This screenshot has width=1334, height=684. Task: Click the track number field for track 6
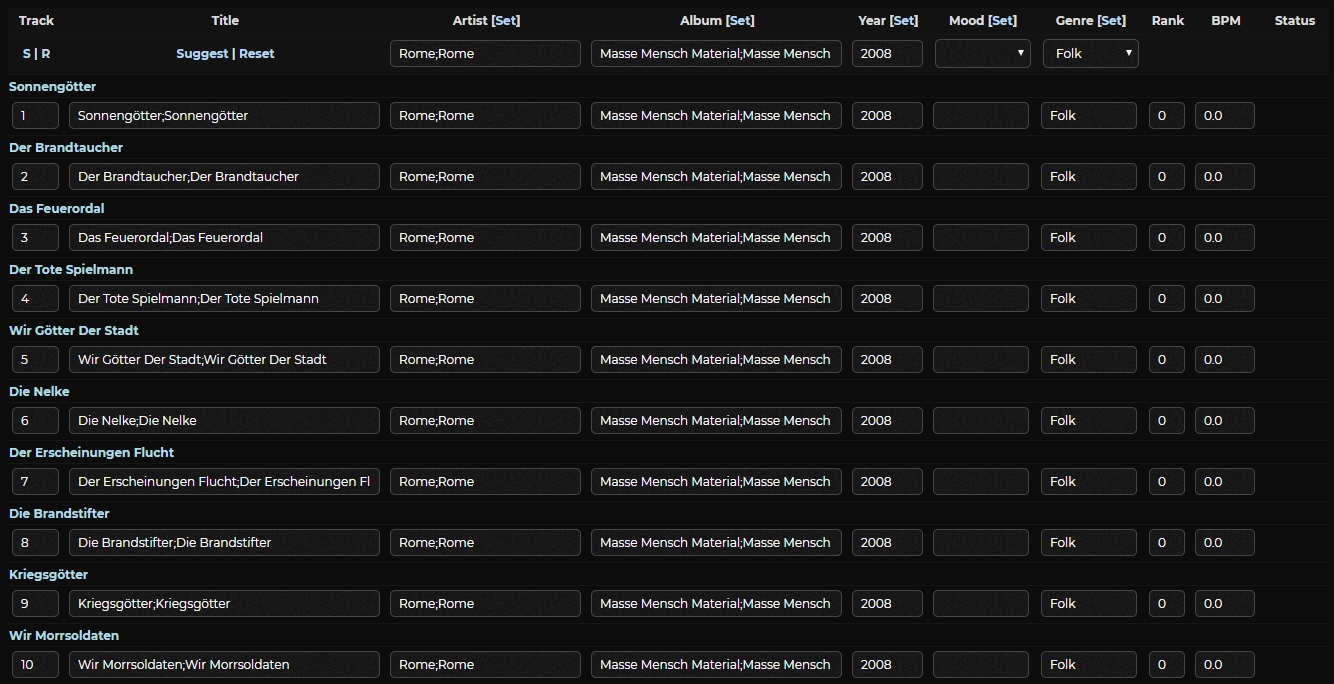coord(35,421)
